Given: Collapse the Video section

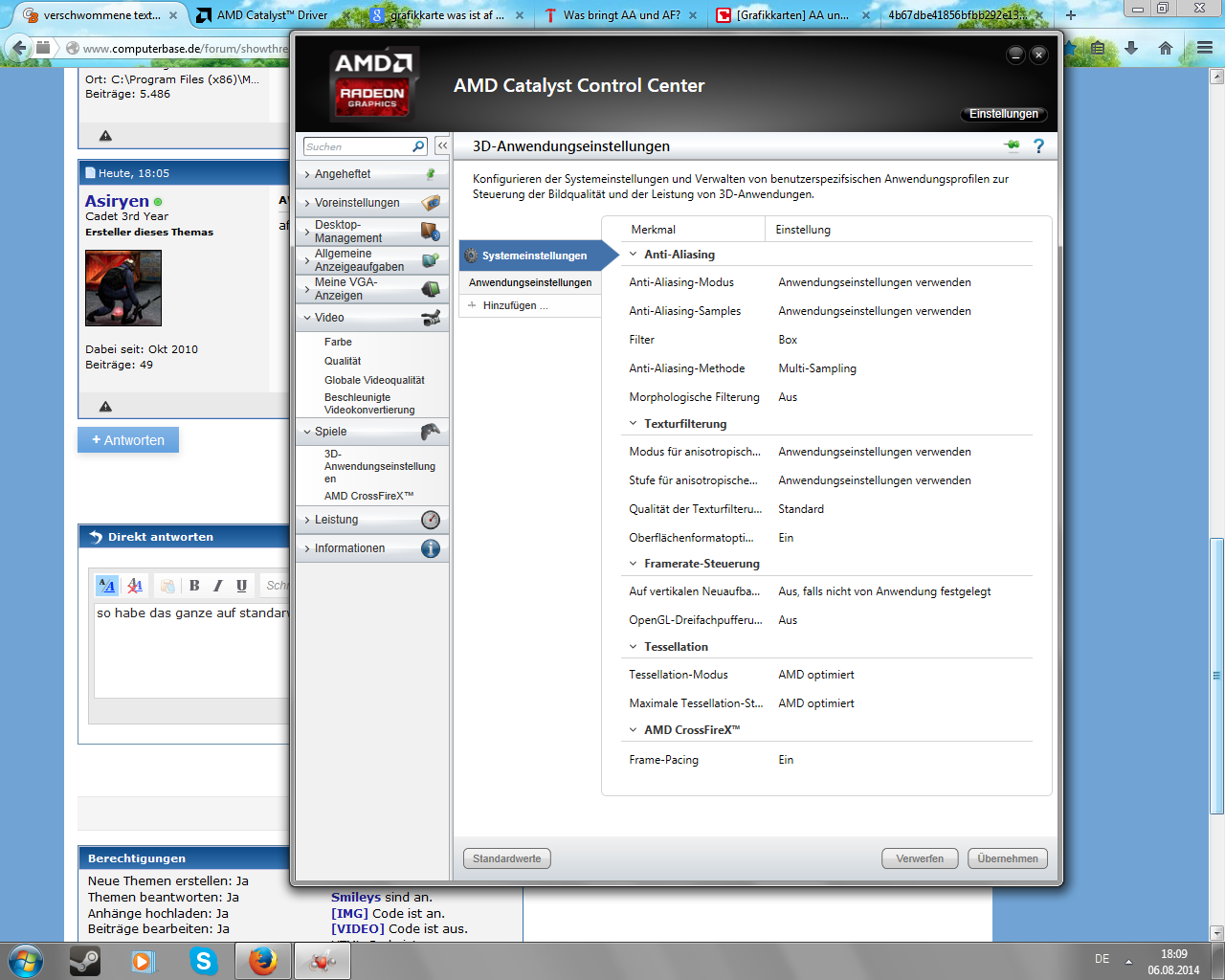Looking at the screenshot, I should pyautogui.click(x=307, y=318).
